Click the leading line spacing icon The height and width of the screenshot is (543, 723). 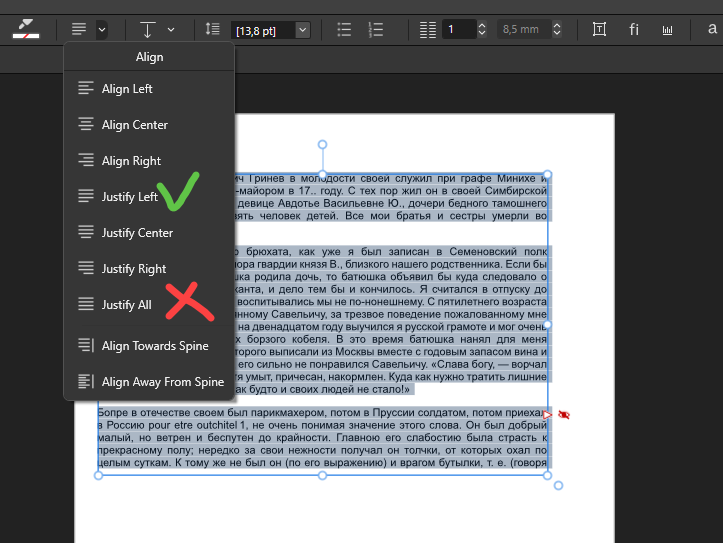pos(213,30)
